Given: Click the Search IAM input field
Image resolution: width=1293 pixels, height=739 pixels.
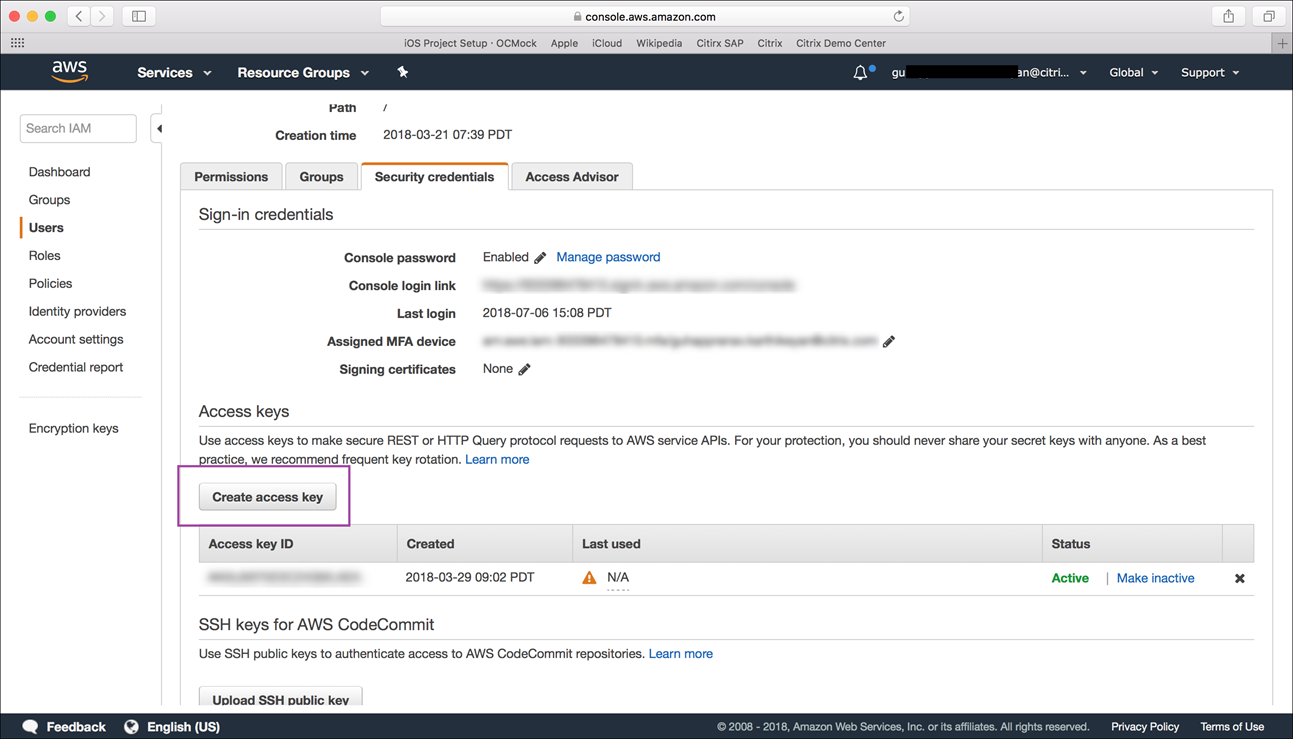Looking at the screenshot, I should tap(78, 128).
